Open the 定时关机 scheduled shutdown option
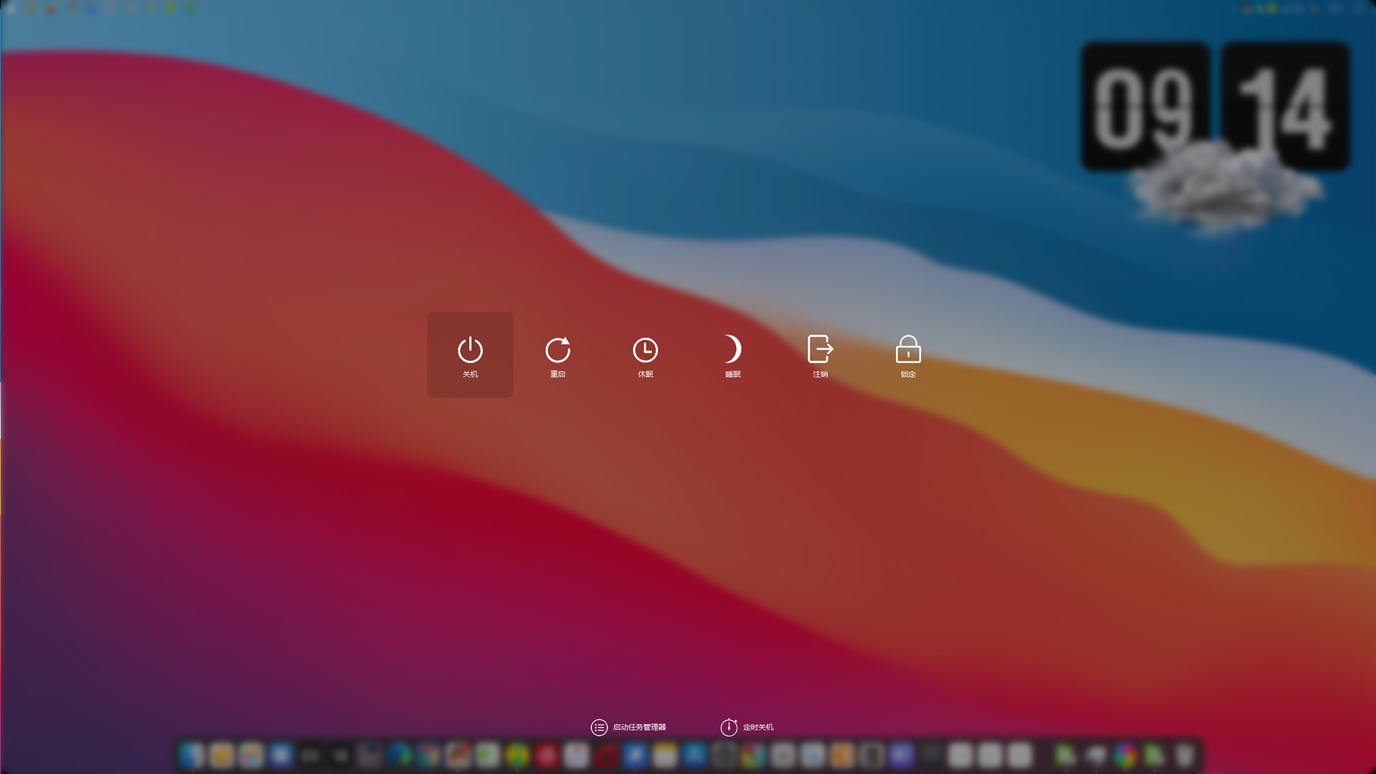 pos(747,727)
